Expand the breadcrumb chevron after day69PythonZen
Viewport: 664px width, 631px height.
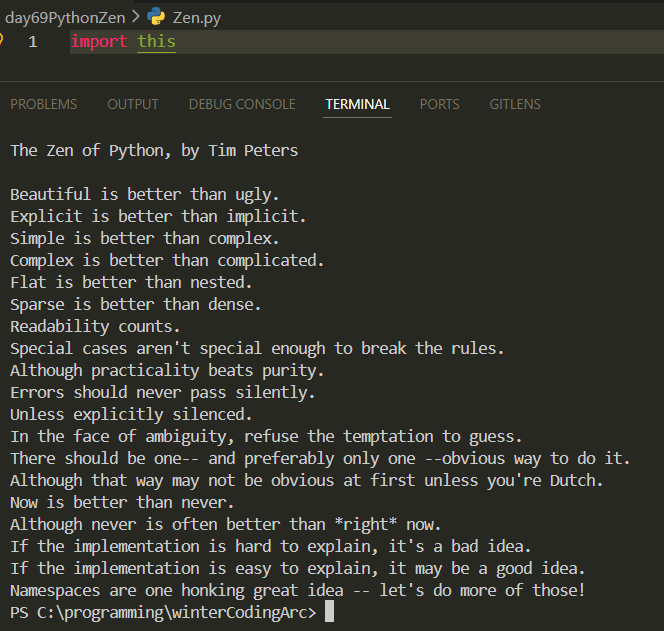click(x=136, y=17)
